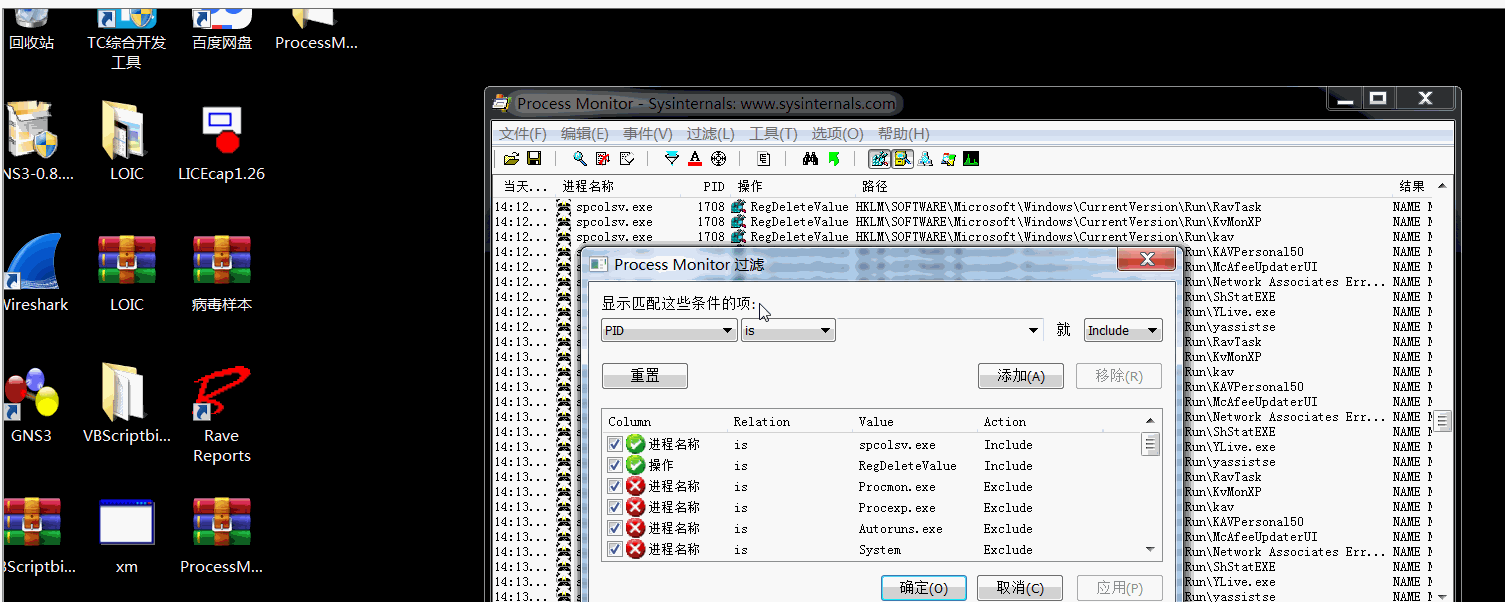
Task: Open the VBScriptbi... folder on desktop
Action: coord(127,404)
